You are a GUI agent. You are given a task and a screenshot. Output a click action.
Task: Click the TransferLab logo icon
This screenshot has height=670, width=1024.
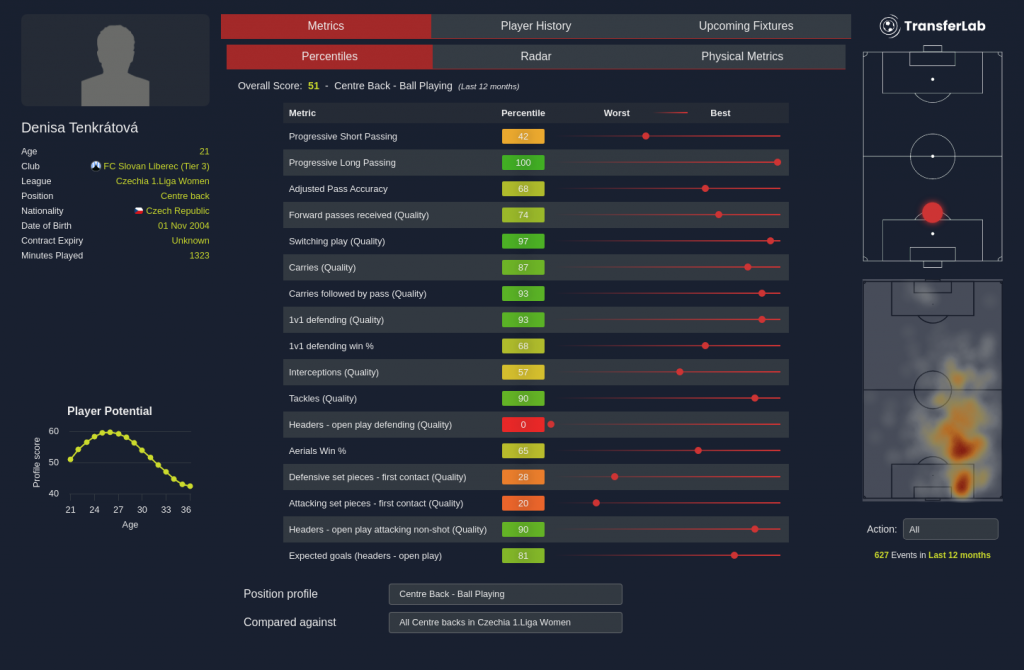coord(889,26)
